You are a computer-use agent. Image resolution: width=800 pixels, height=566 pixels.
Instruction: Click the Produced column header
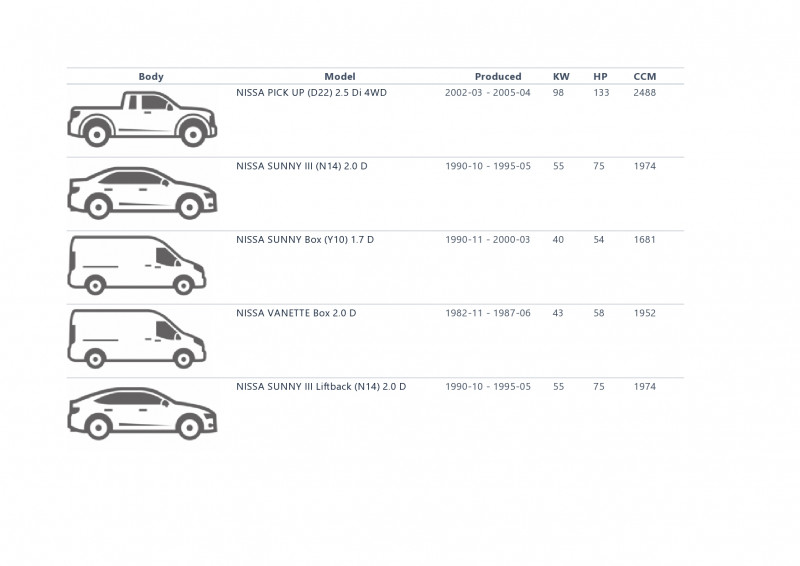[498, 77]
